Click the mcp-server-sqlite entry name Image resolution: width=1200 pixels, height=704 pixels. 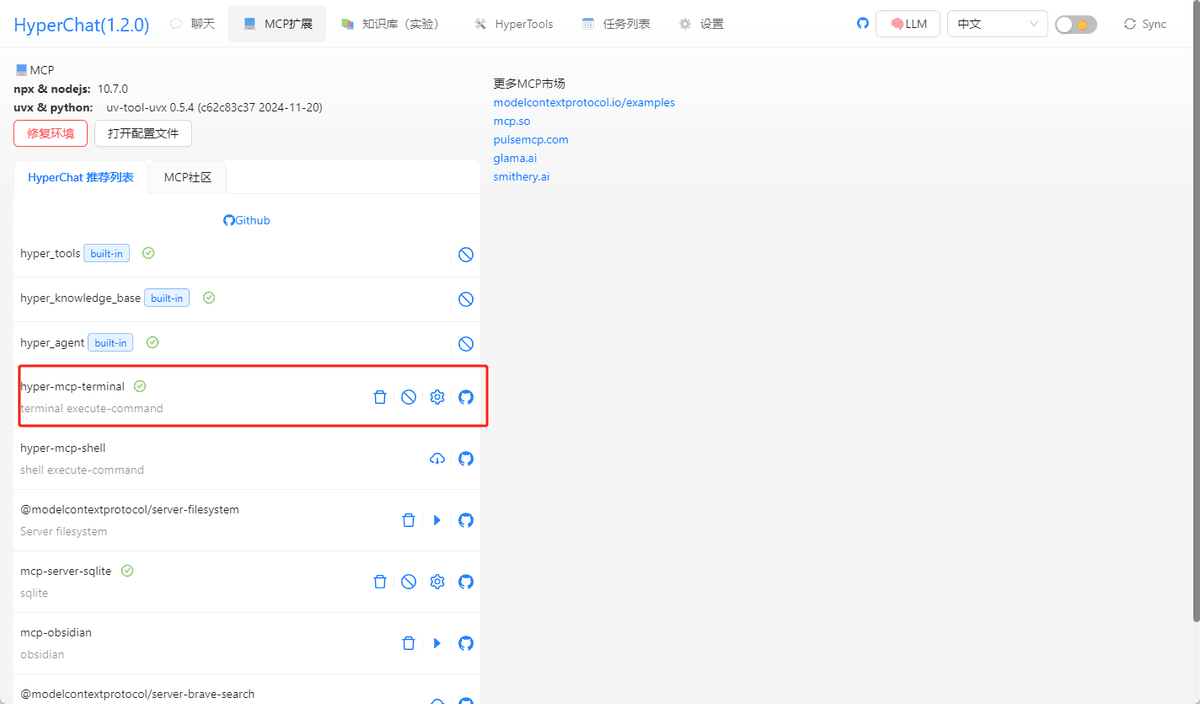(x=66, y=571)
